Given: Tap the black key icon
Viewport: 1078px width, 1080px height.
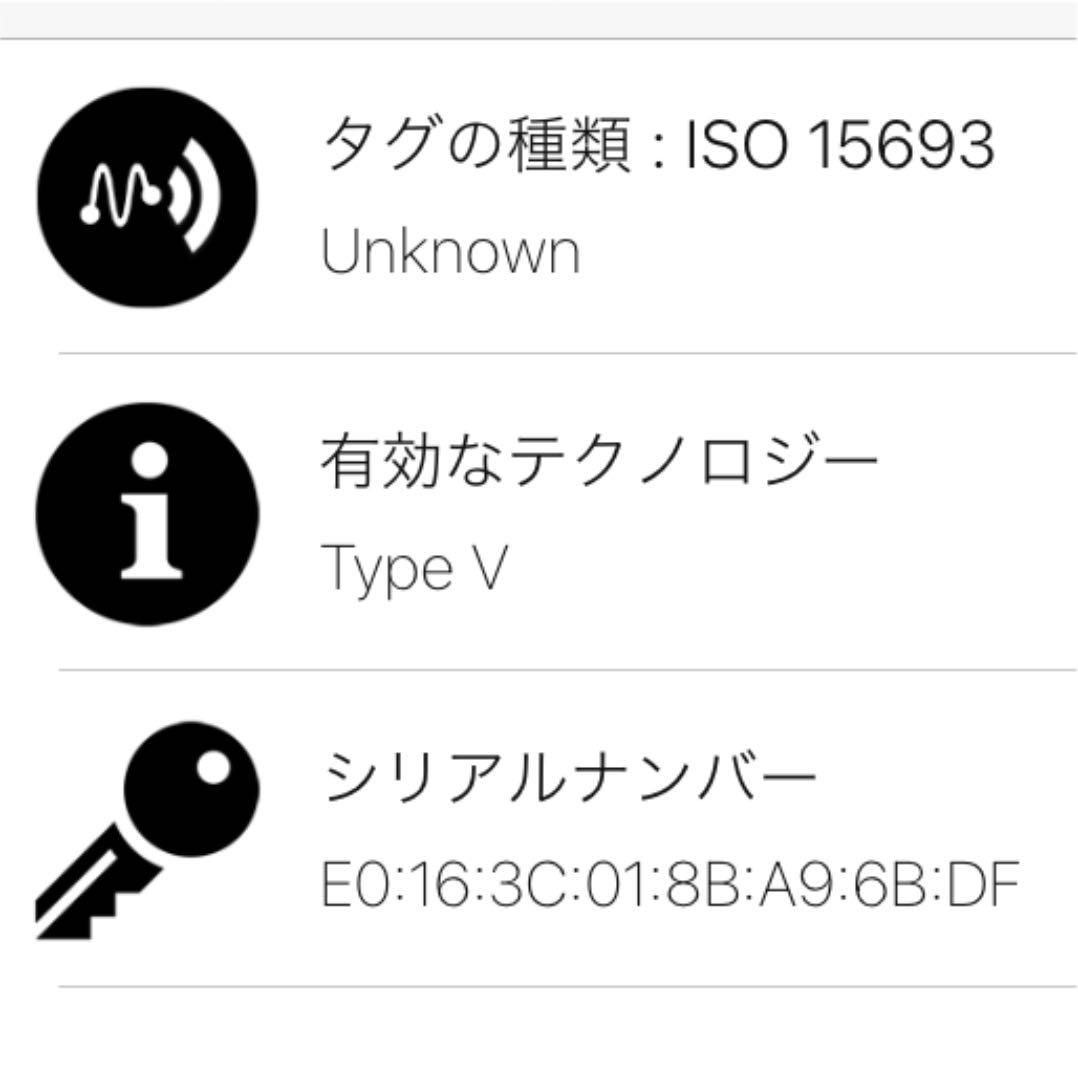Looking at the screenshot, I should click(147, 831).
